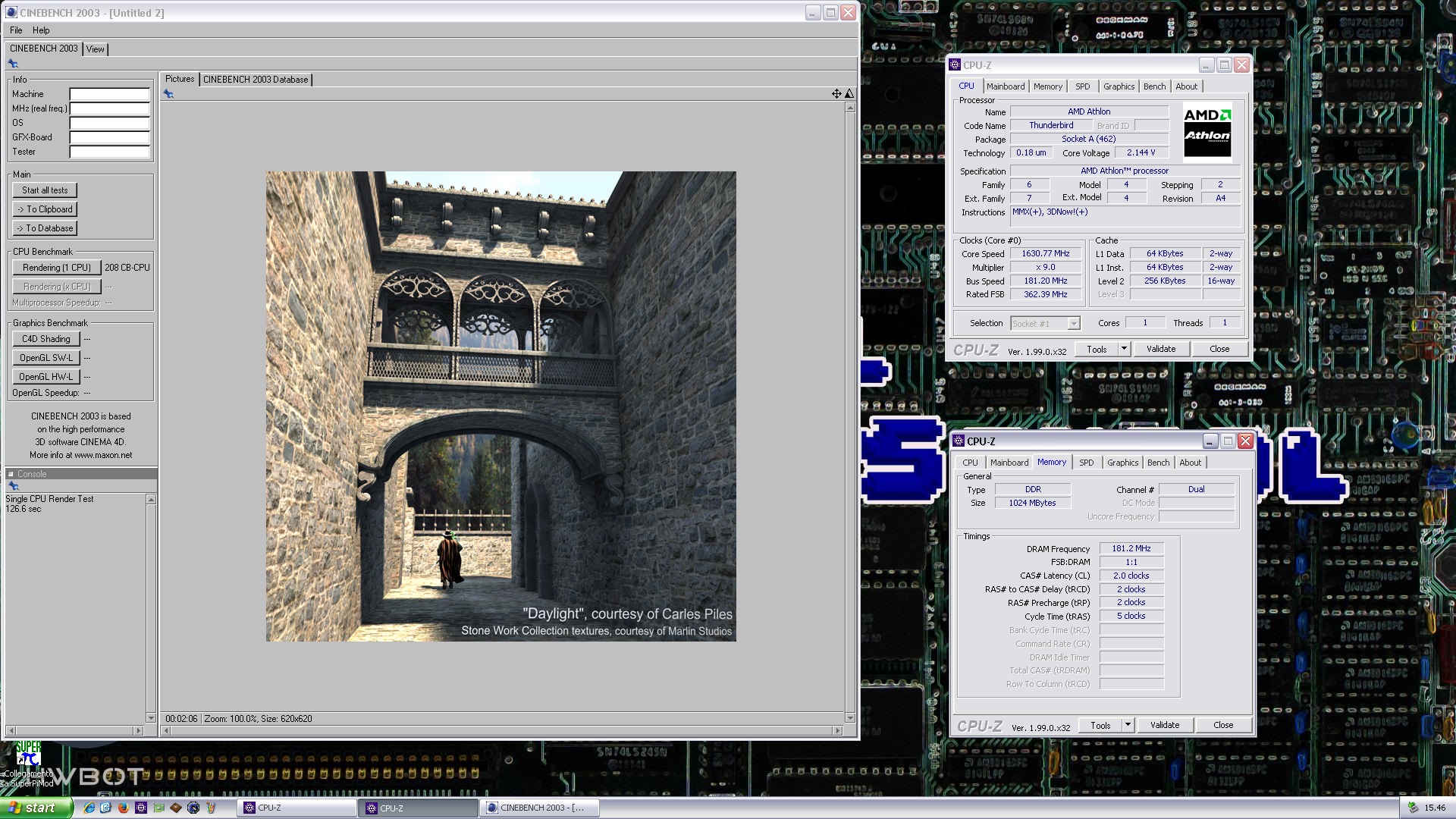1456x819 pixels.
Task: Click taskbar clock showing 15.46
Action: click(x=1435, y=808)
